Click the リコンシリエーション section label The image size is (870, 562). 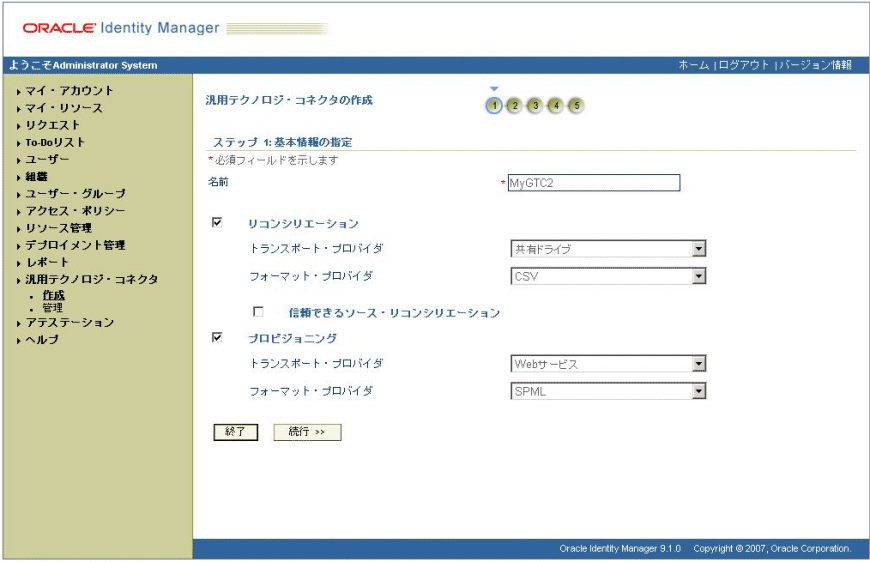tap(303, 224)
